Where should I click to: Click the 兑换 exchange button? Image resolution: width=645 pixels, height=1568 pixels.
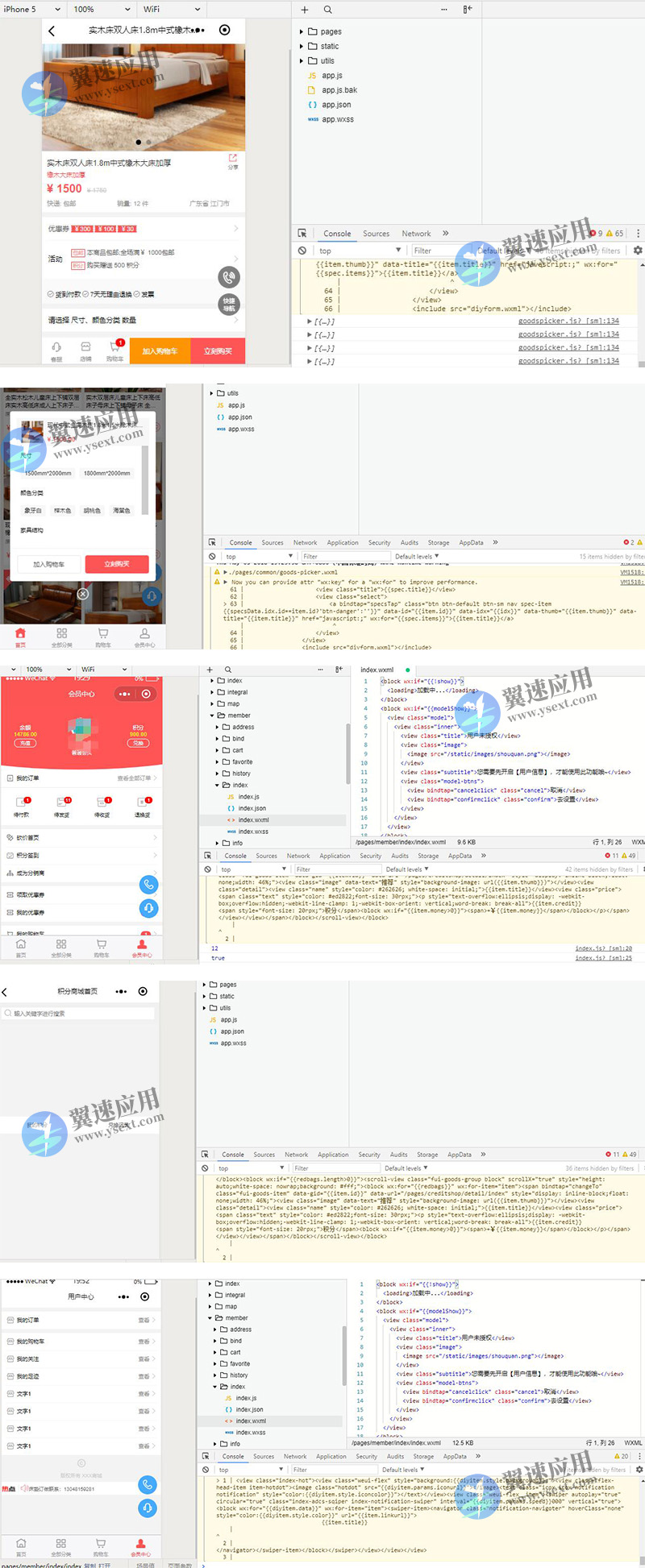click(138, 743)
